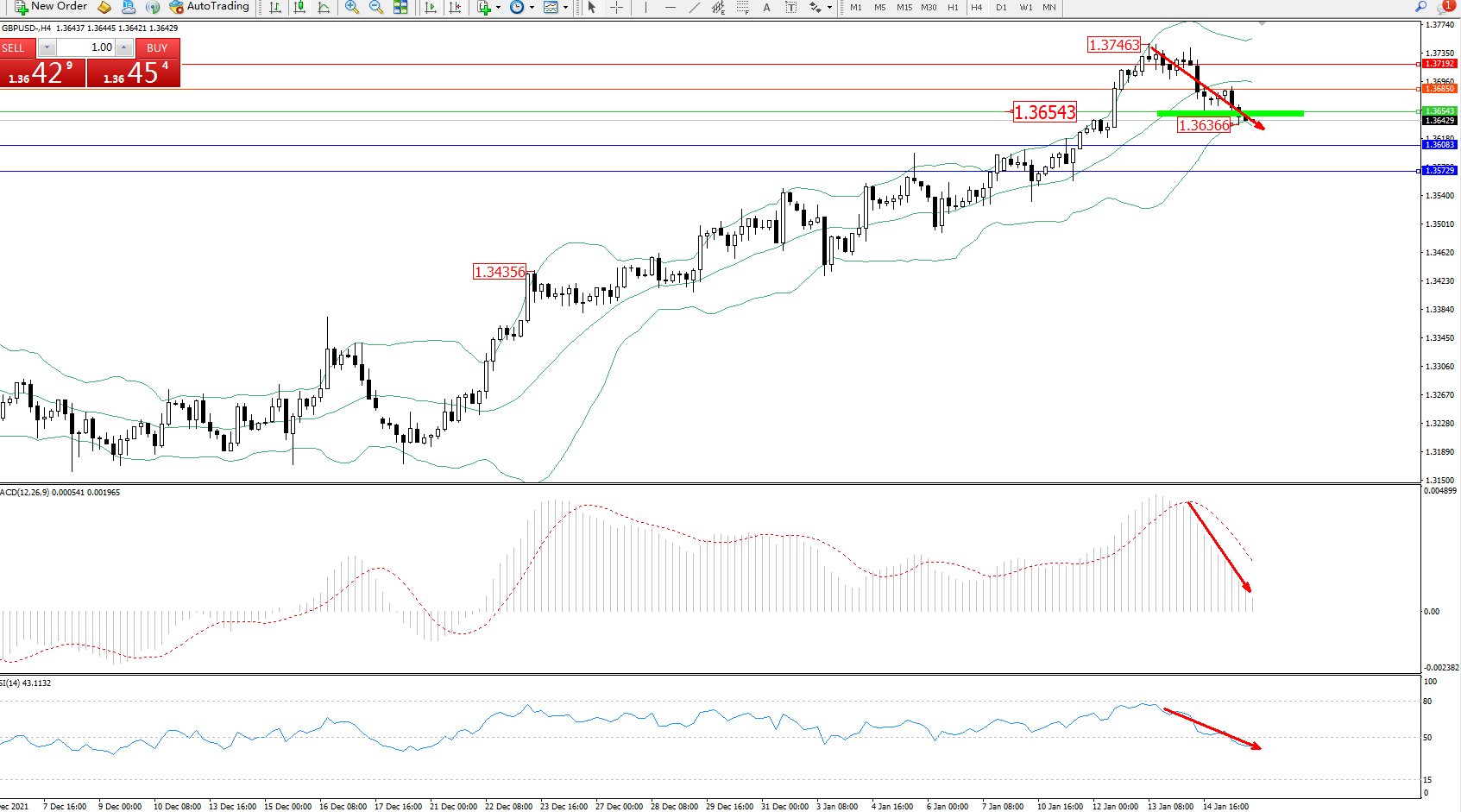Click the lot volume input field

(x=86, y=47)
